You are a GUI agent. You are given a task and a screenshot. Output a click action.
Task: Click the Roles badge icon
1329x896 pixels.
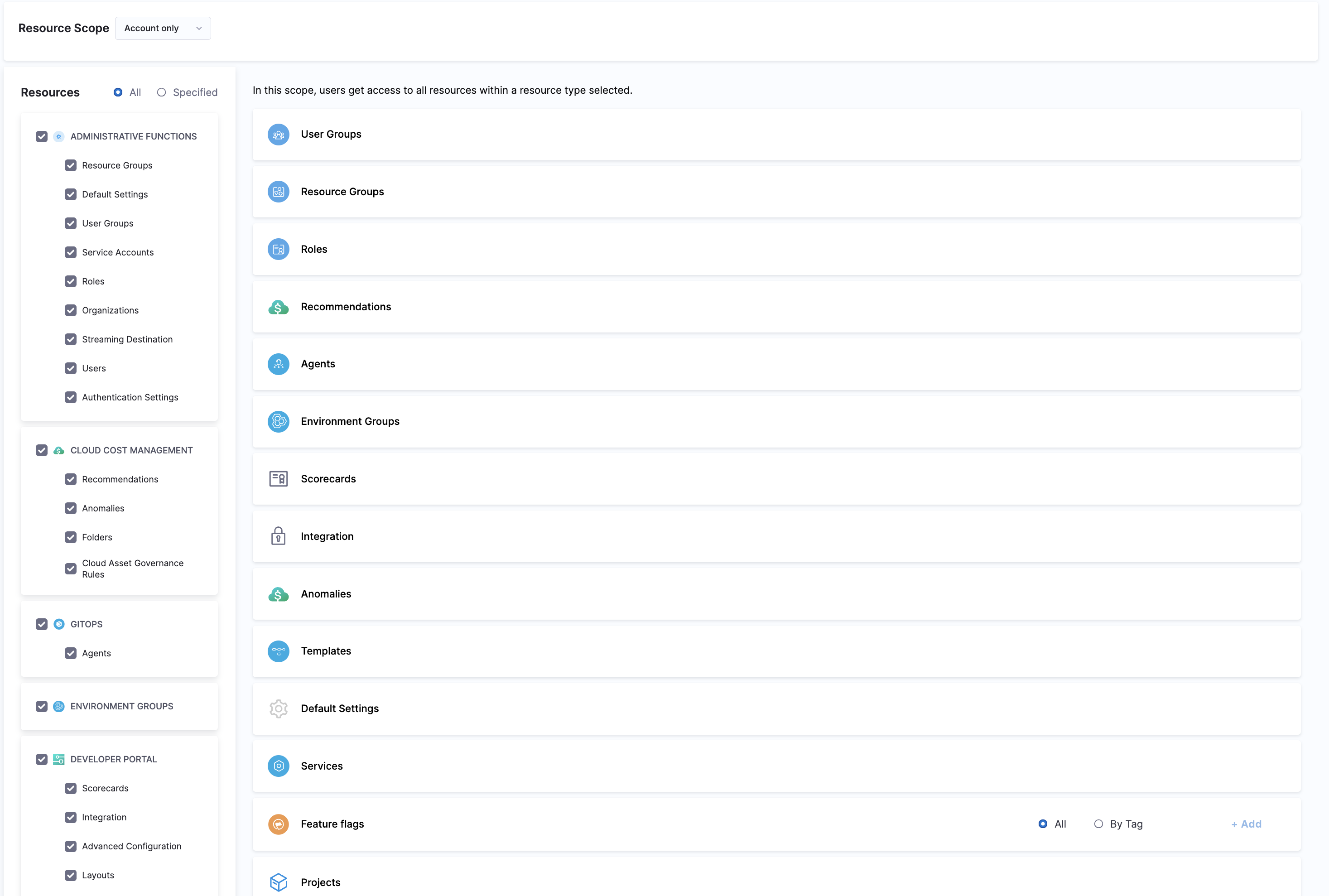pos(278,250)
